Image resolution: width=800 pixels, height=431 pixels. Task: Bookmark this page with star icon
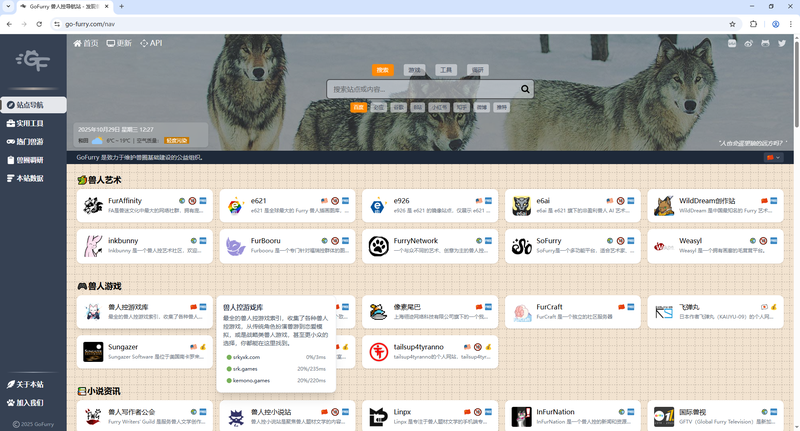[732, 24]
